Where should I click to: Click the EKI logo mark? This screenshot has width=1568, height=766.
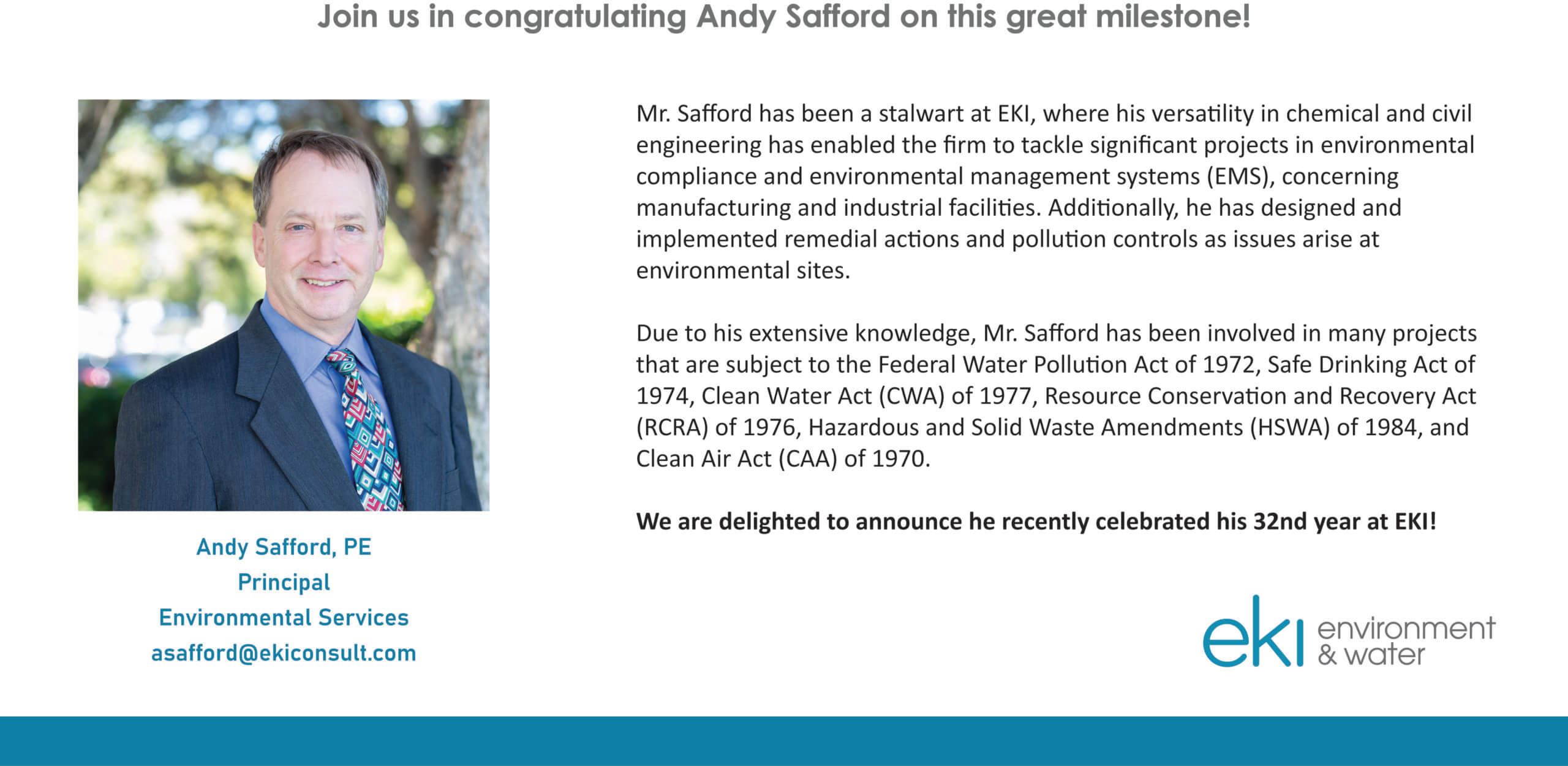tap(1253, 632)
